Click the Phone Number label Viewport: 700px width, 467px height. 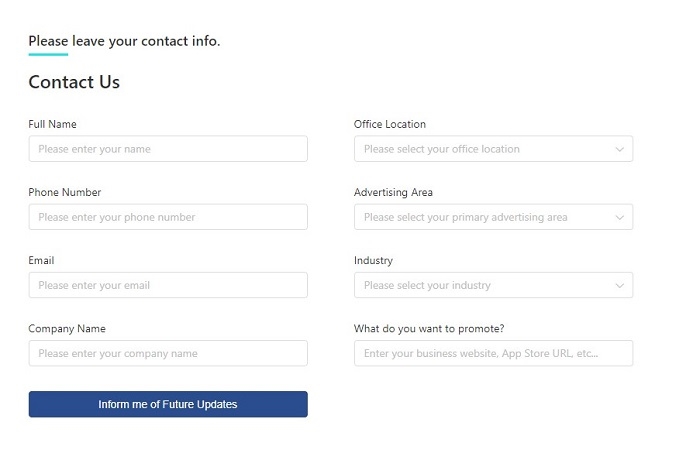(65, 192)
